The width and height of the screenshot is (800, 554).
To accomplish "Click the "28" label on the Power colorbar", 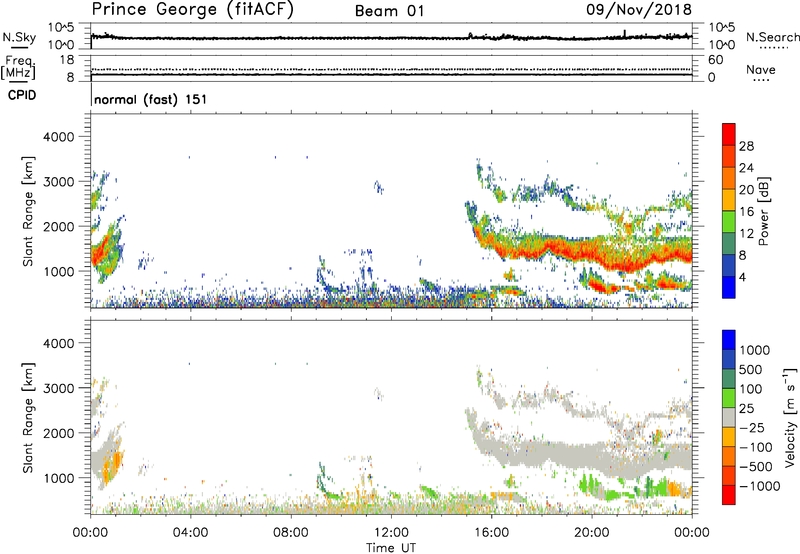I will point(746,146).
